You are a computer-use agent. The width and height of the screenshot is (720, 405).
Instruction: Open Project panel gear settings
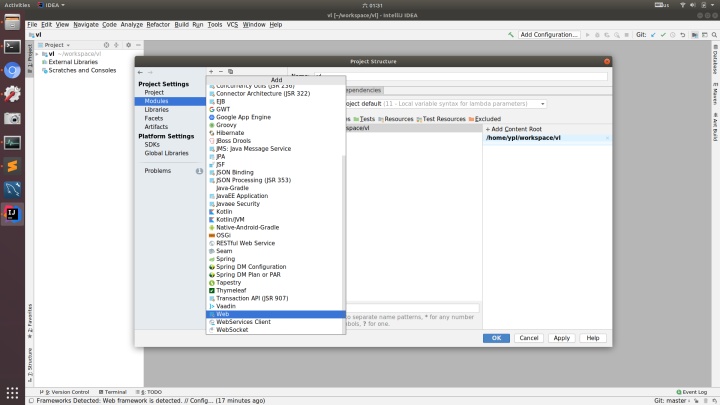129,45
